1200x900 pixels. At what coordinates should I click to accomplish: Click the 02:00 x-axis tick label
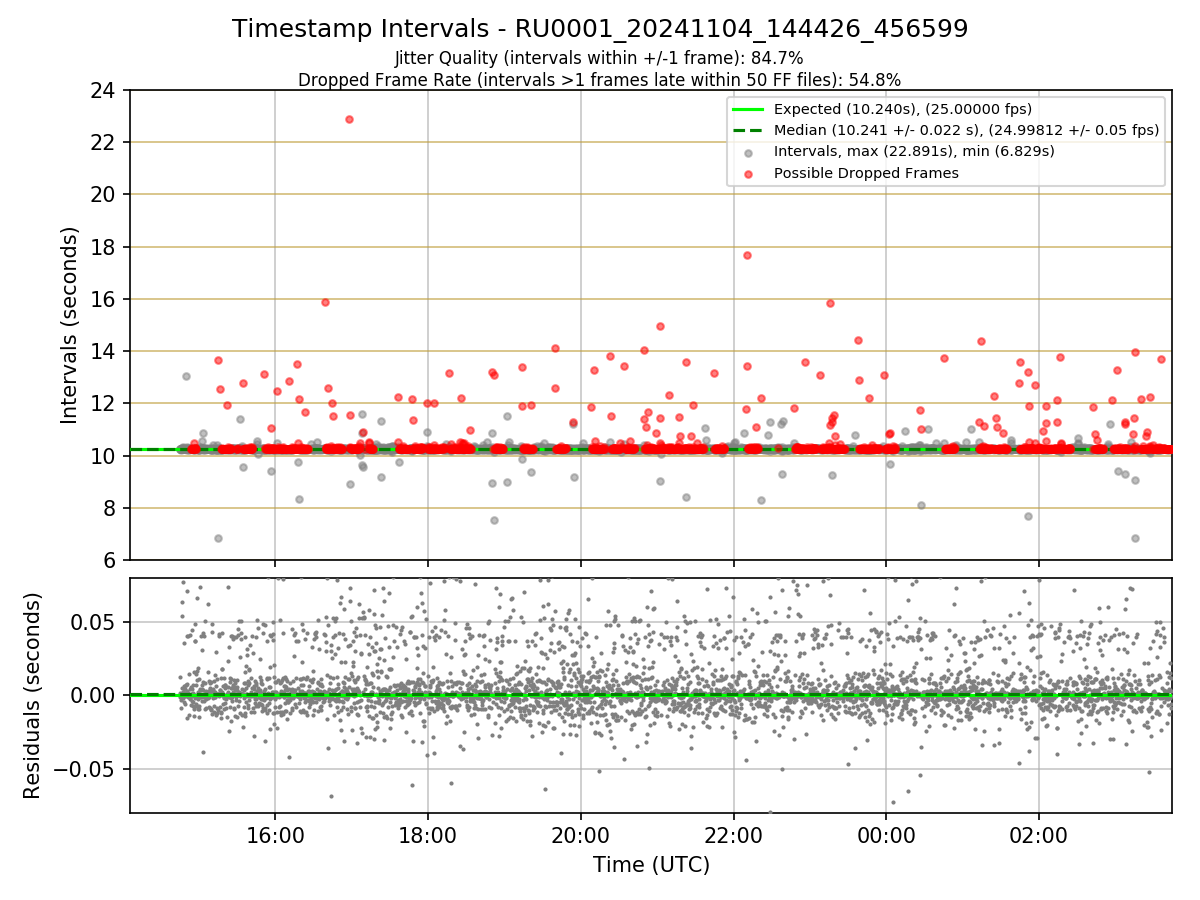coord(1038,834)
